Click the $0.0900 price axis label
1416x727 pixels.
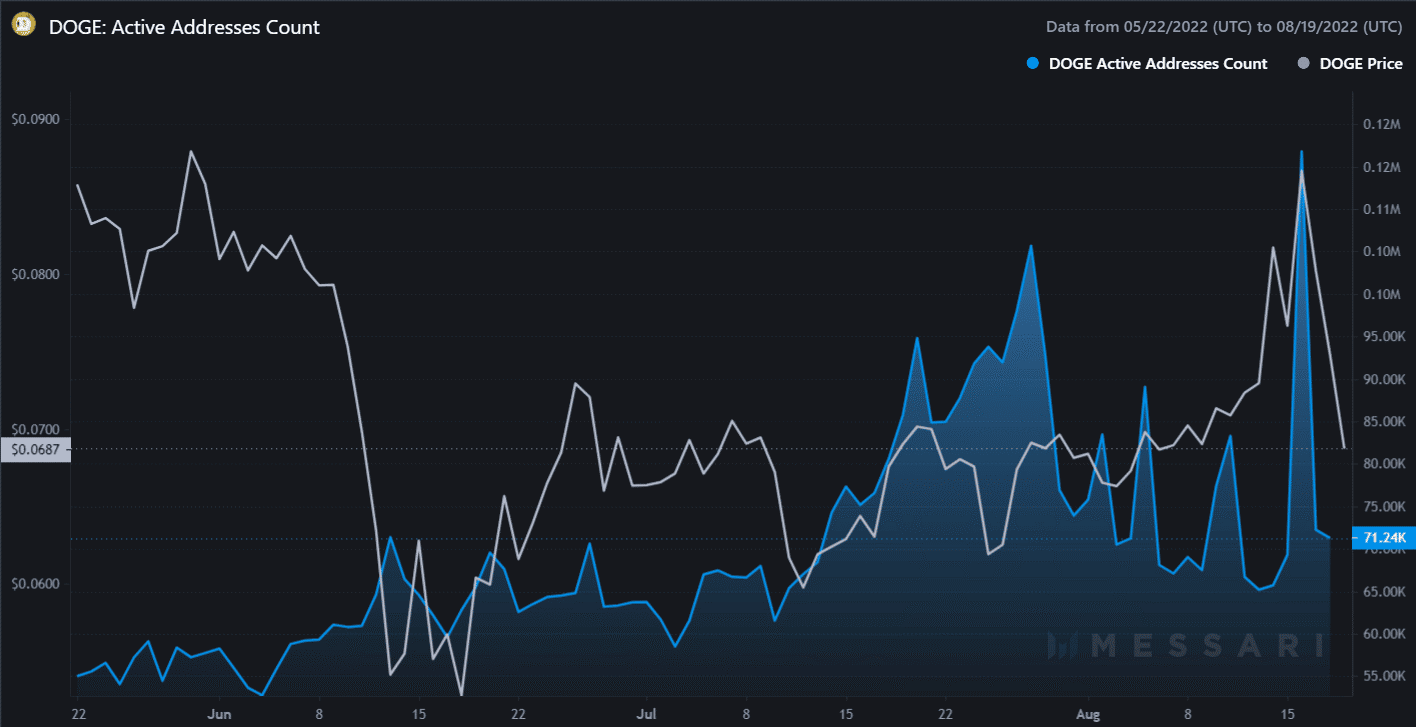point(36,119)
